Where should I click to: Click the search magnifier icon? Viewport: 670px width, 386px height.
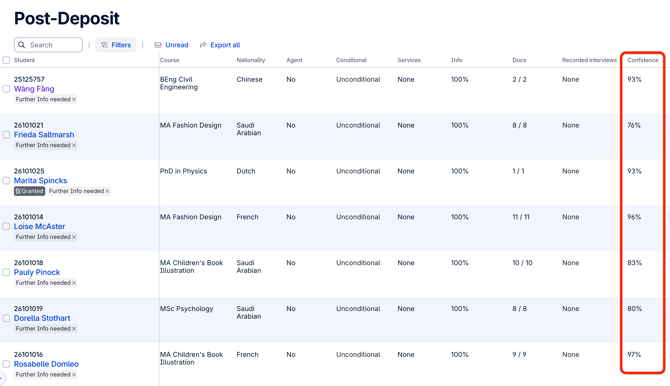[x=21, y=45]
